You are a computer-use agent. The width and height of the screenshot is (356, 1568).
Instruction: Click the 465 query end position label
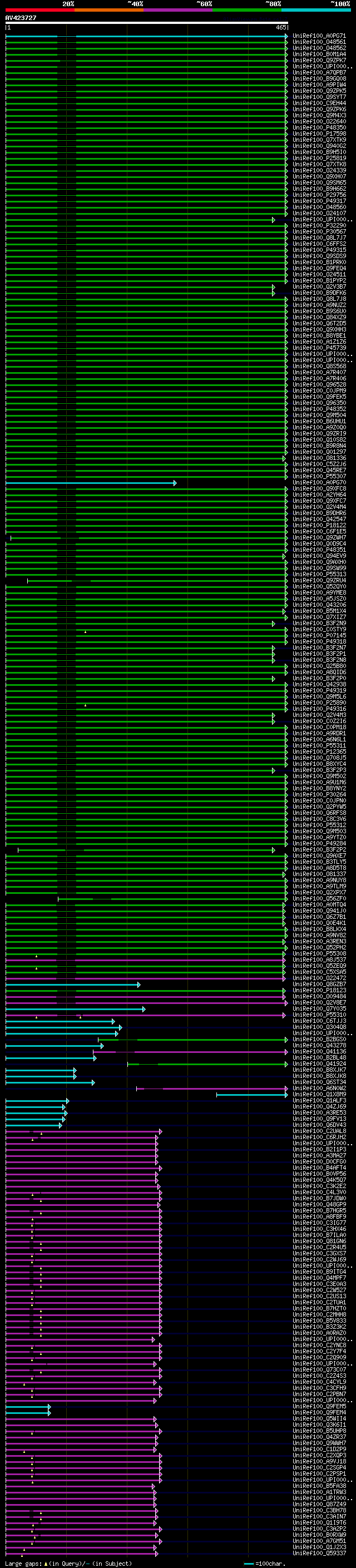(280, 27)
